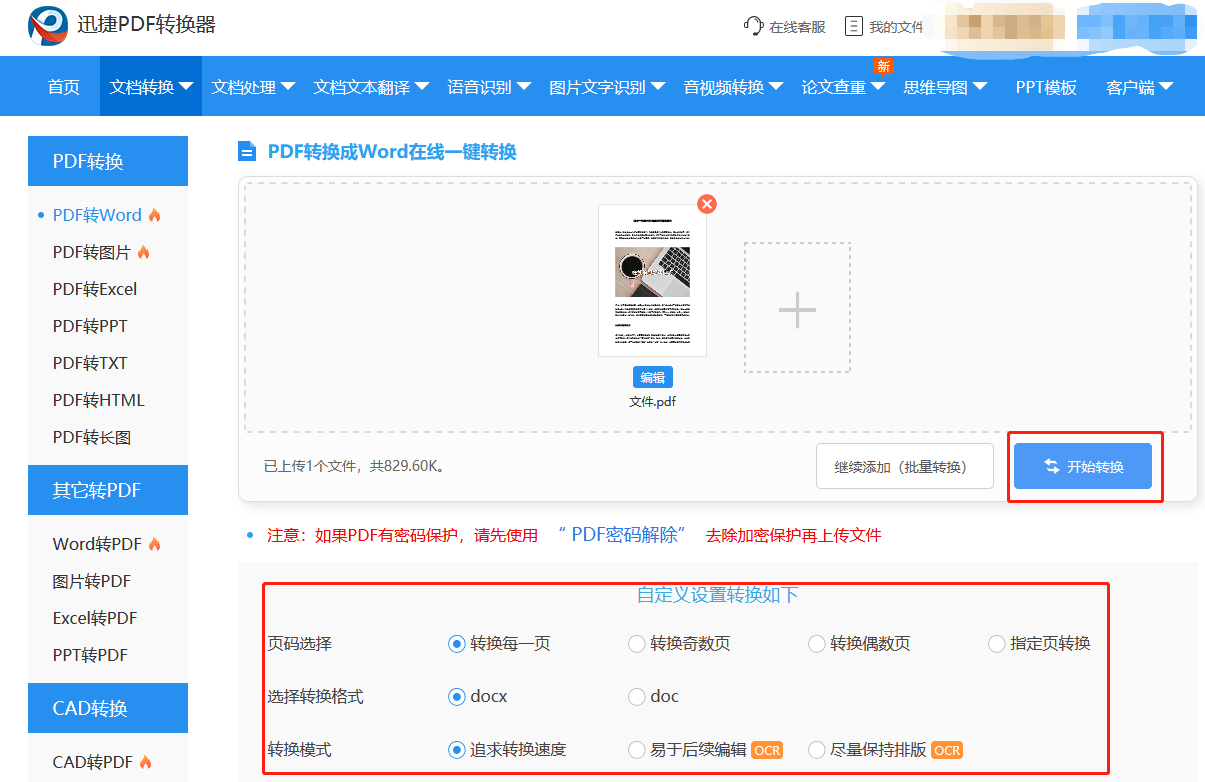
Task: Open the 语音识别 dropdown menu
Action: point(489,87)
